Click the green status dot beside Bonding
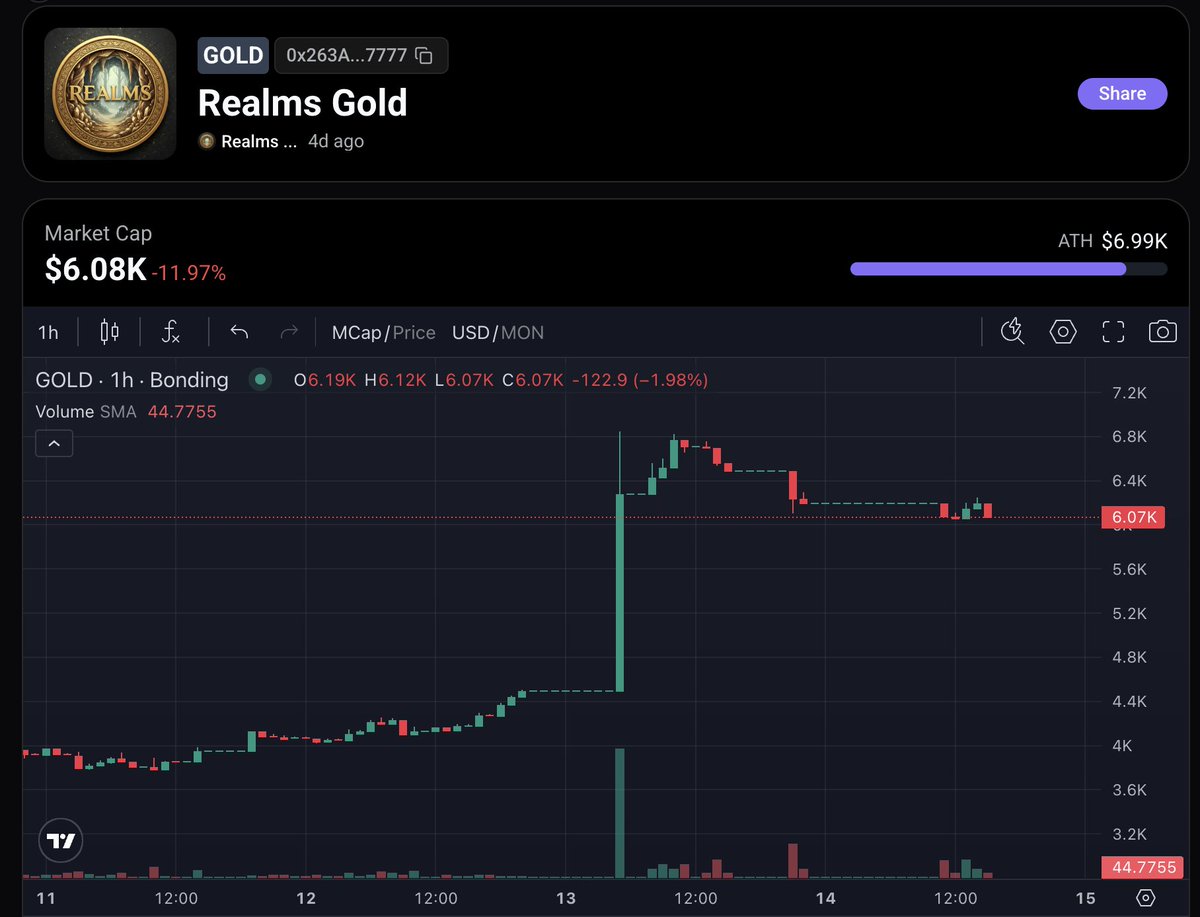Screen dimensions: 1200x917 click(261, 380)
